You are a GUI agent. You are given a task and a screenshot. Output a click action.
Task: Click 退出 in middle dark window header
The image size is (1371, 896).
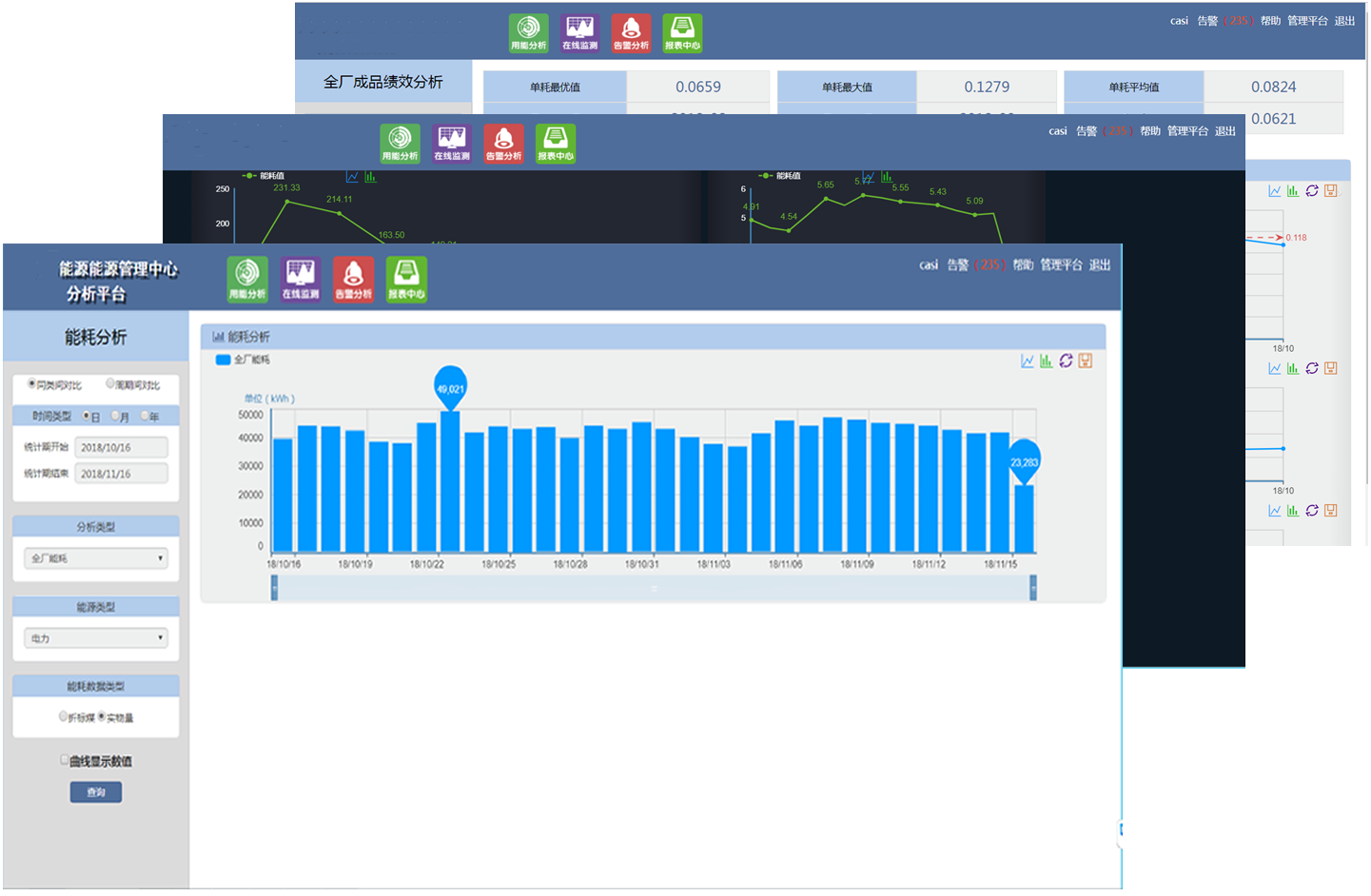[x=1225, y=131]
